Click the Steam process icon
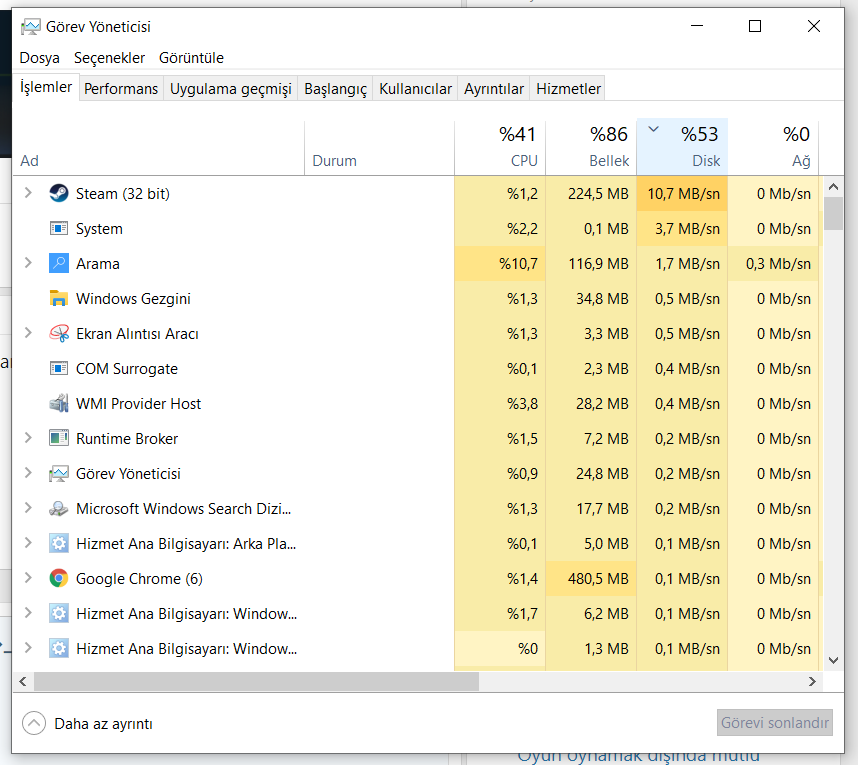Image resolution: width=858 pixels, height=765 pixels. point(59,193)
